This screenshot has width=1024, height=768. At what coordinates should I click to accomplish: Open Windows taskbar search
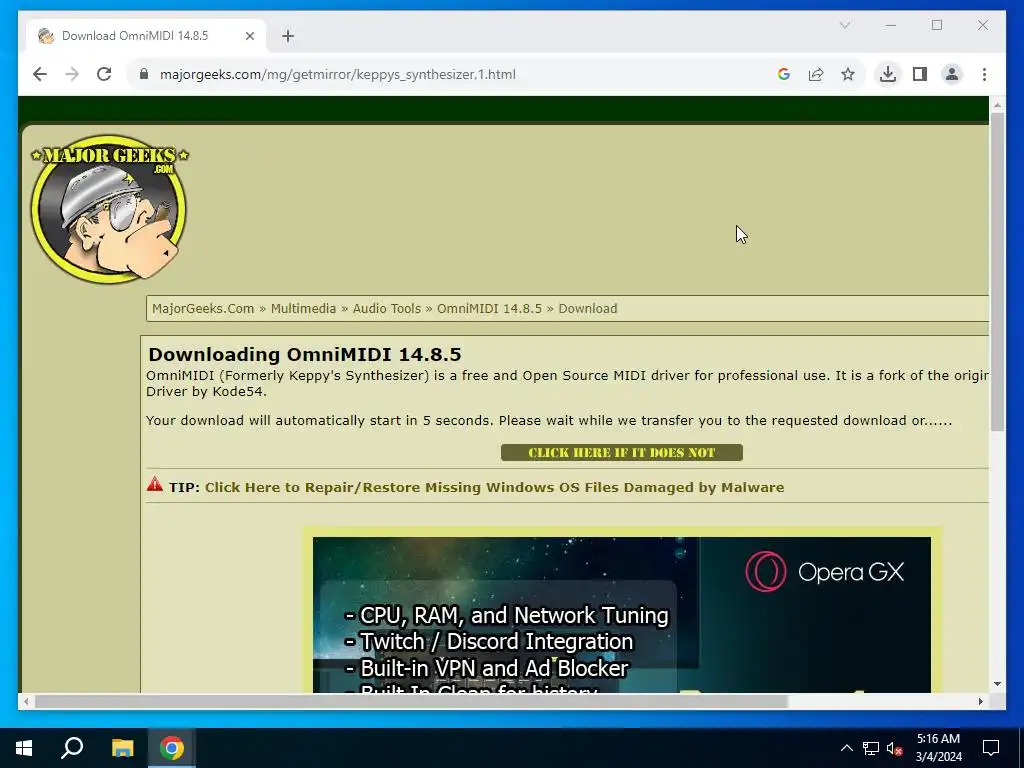[72, 748]
